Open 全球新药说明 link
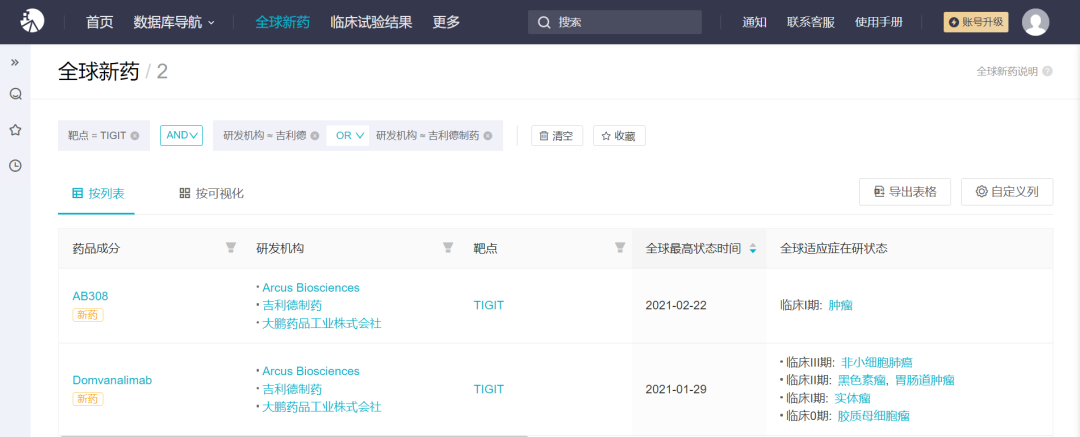The image size is (1080, 437). [x=1007, y=71]
